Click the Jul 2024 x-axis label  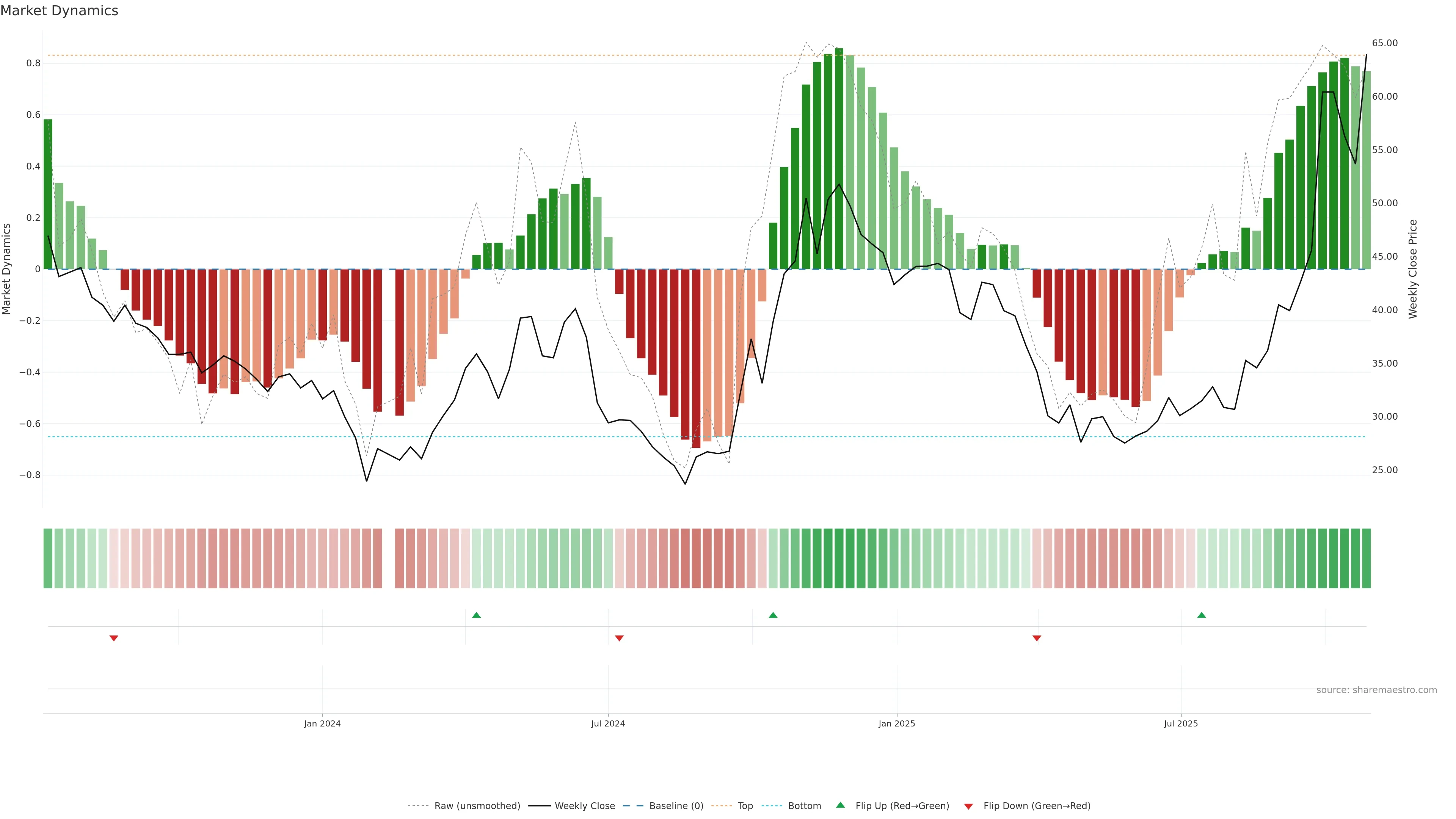(x=607, y=723)
